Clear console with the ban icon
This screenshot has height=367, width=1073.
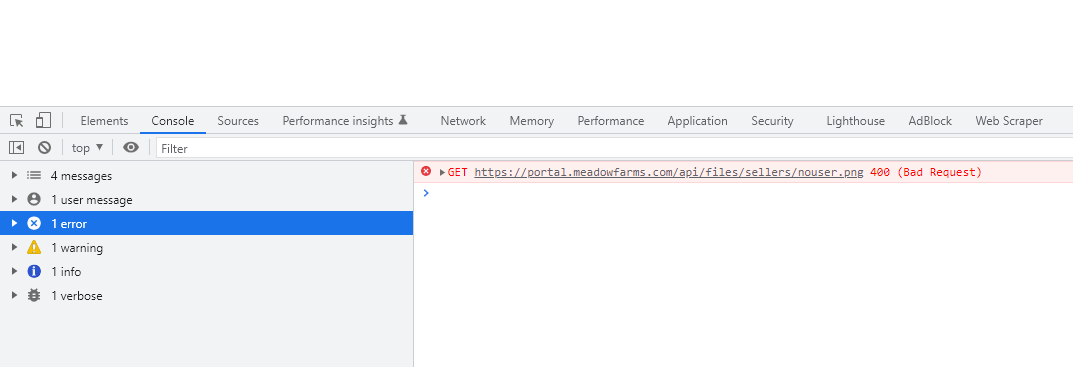44,147
